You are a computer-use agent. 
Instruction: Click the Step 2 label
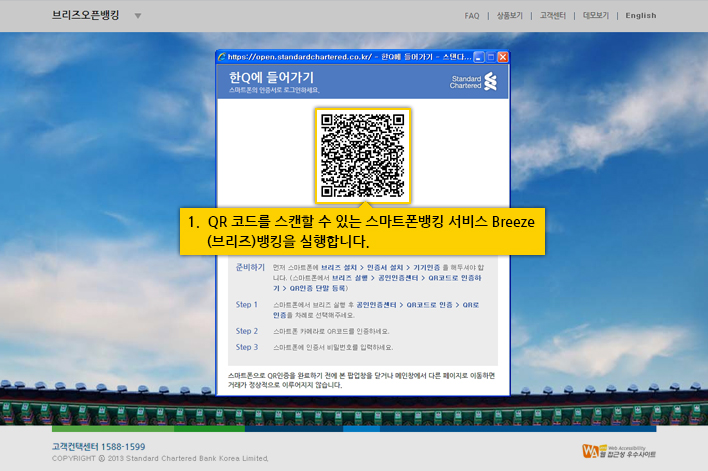point(247,331)
